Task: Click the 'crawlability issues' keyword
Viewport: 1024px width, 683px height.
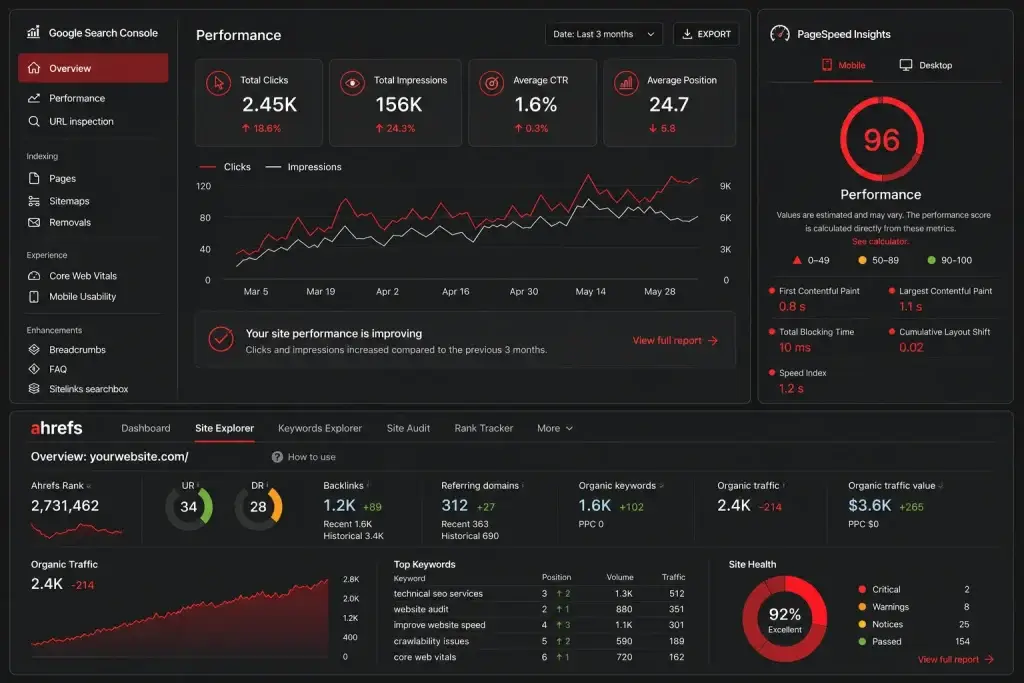Action: pos(431,641)
